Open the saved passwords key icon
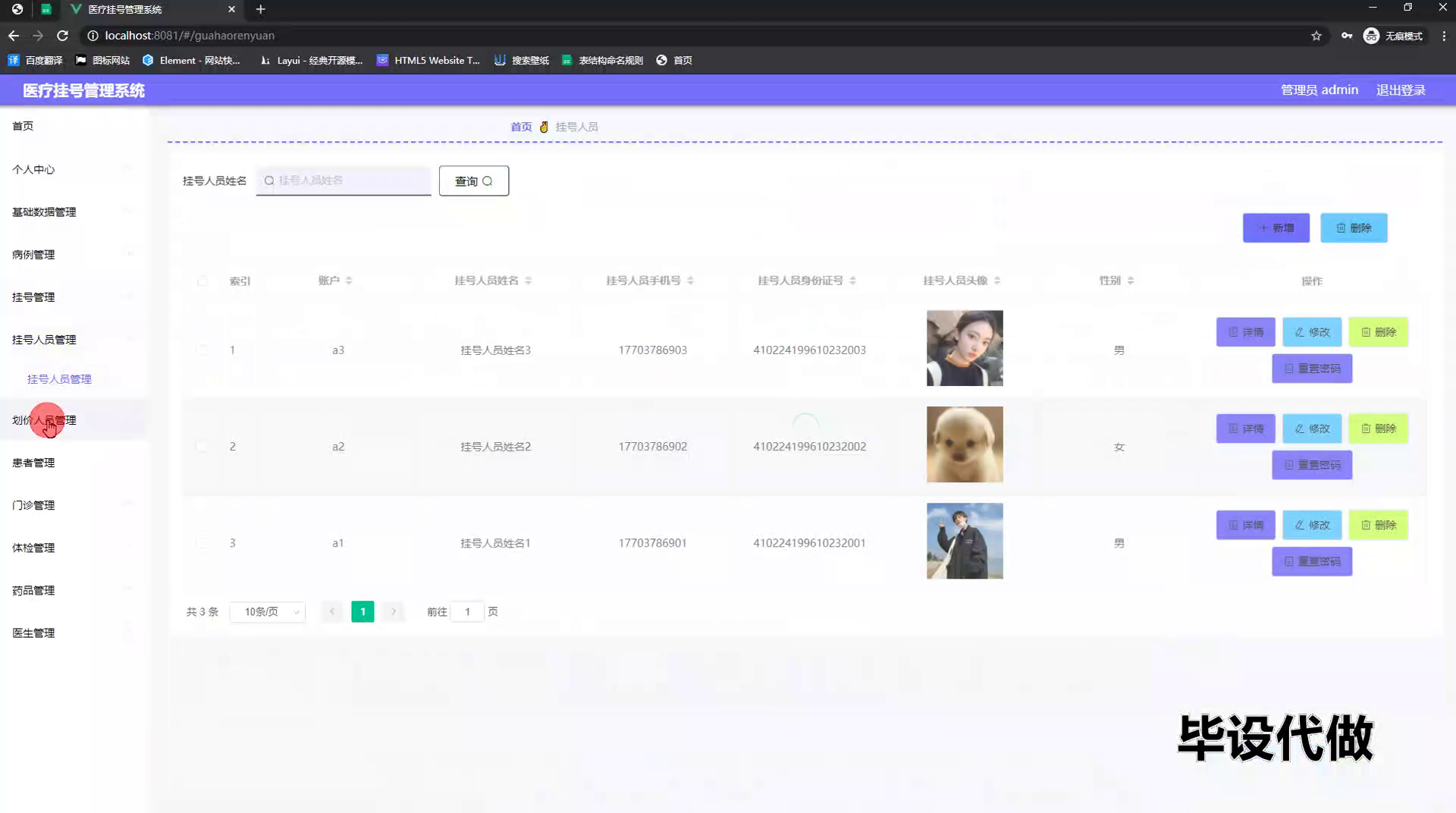 1347,36
